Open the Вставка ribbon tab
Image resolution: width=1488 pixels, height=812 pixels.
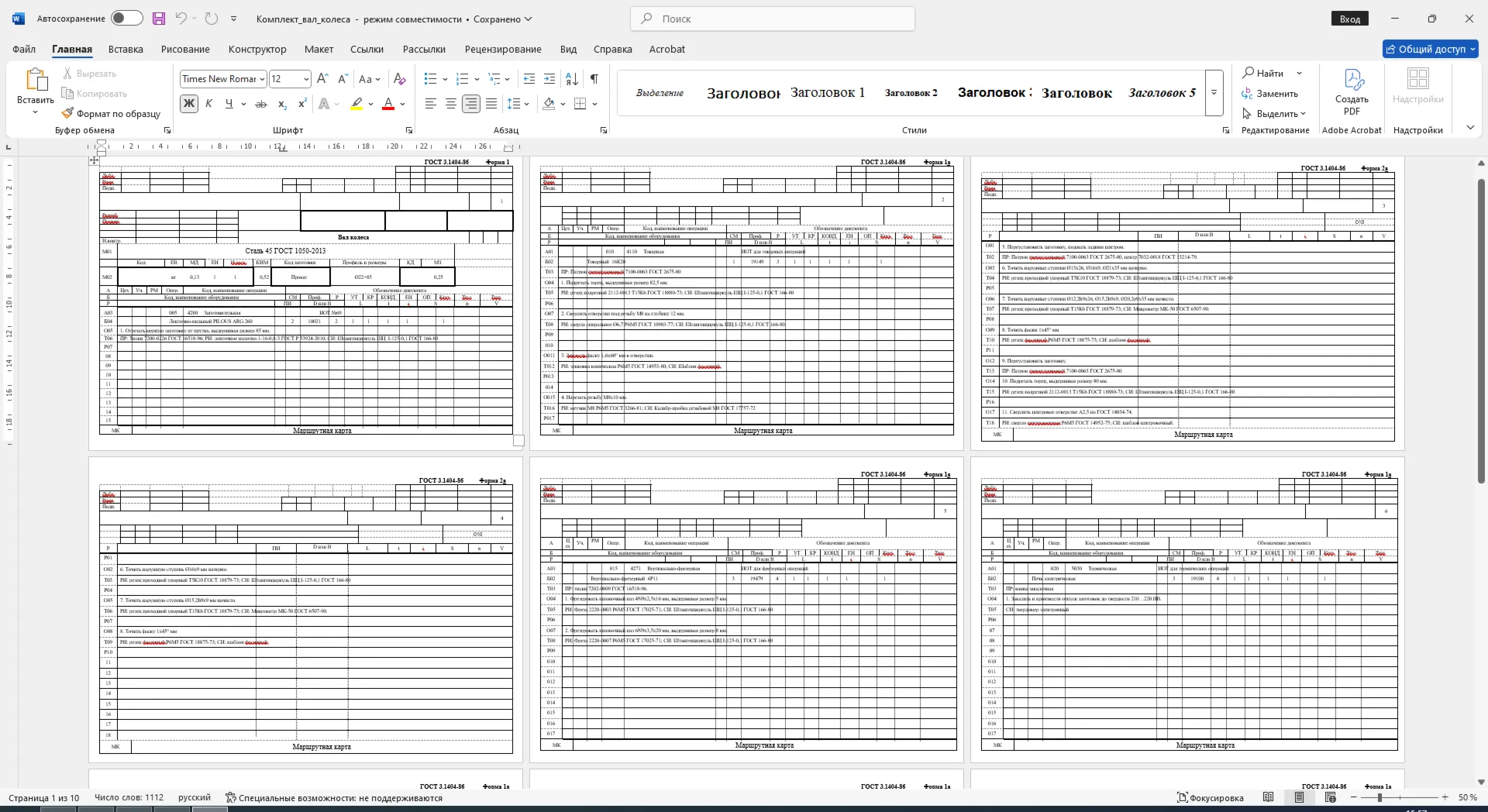point(126,49)
